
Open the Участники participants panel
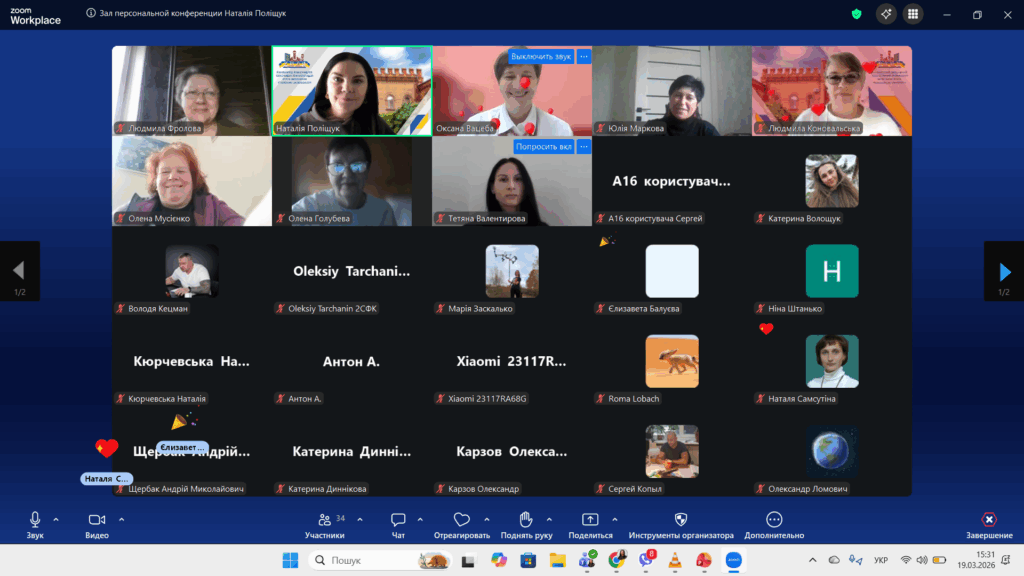tap(325, 520)
